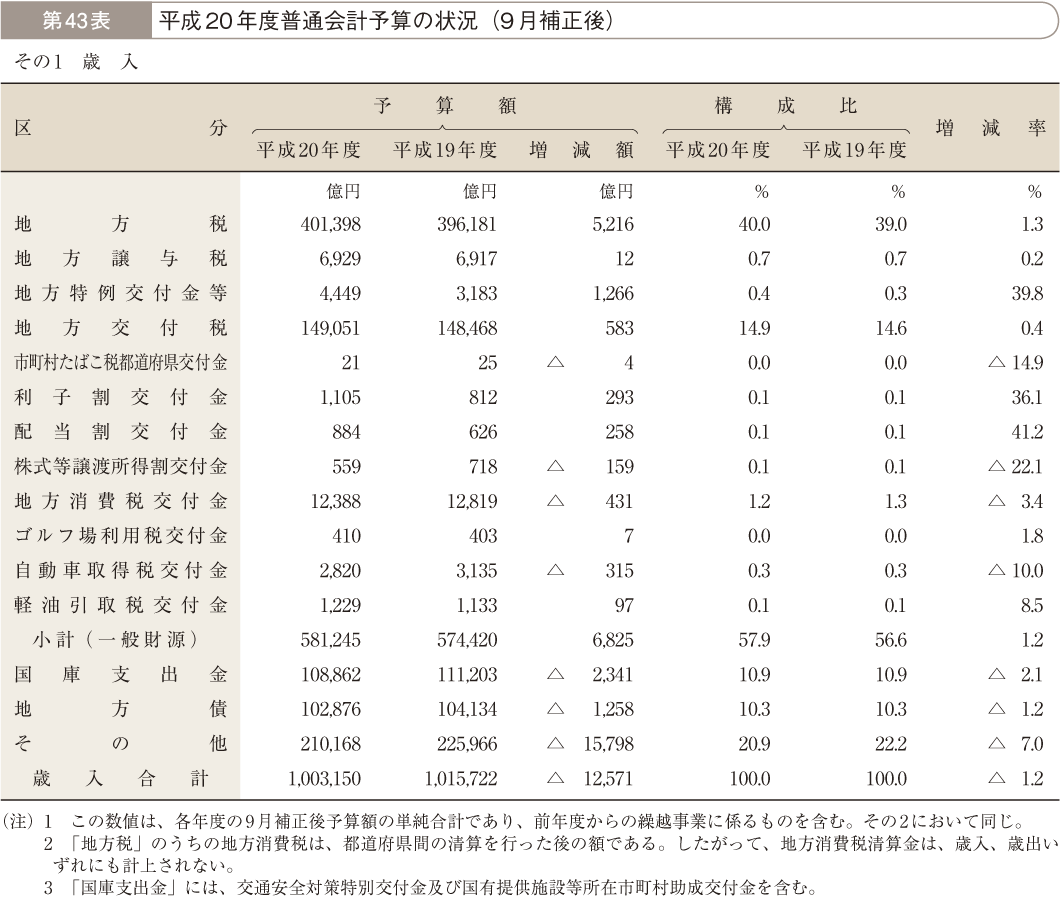Click the triangle marker before 2,341 in 国庫支出金 row
This screenshot has height=899, width=1060.
tap(555, 674)
